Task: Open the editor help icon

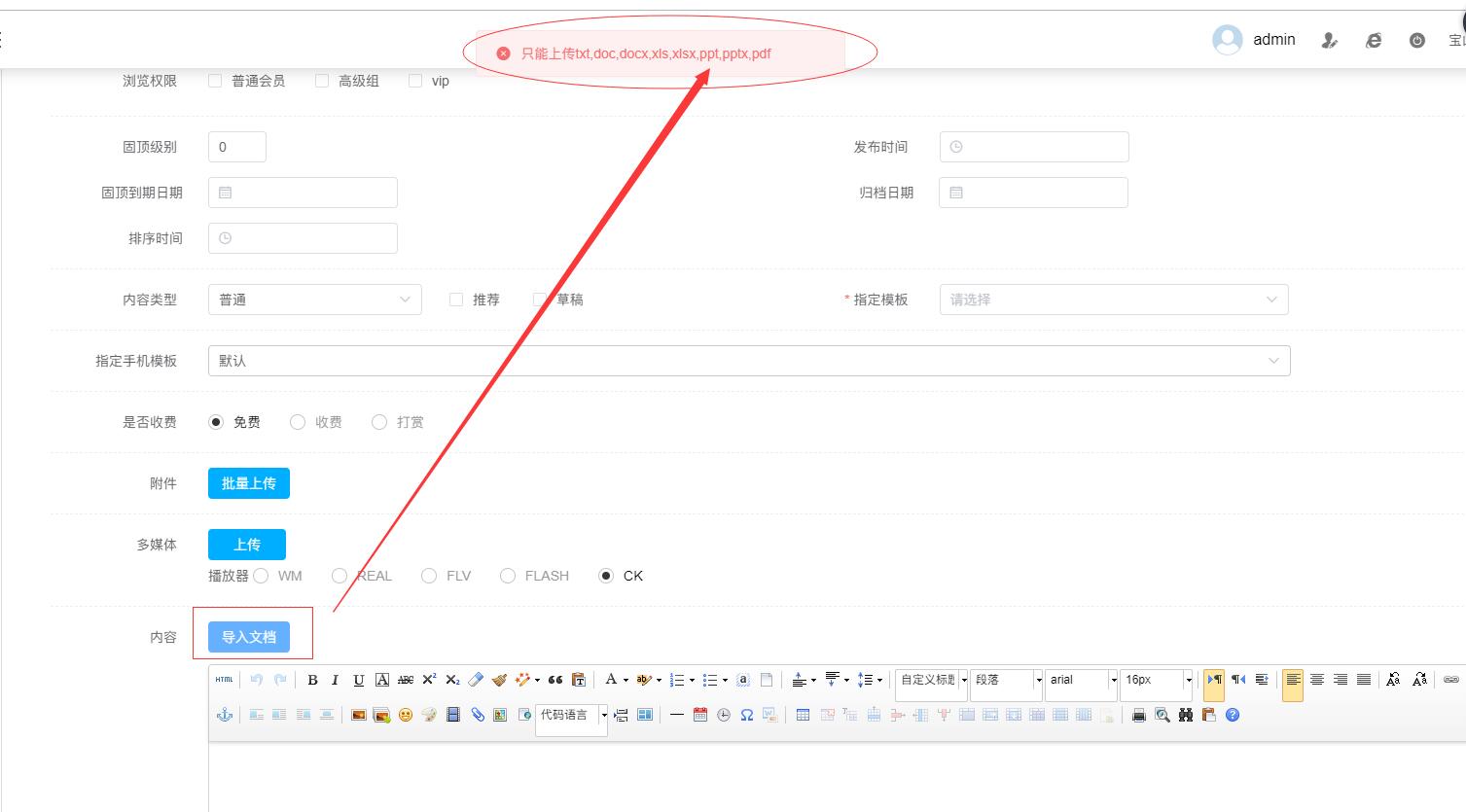Action: [1233, 715]
